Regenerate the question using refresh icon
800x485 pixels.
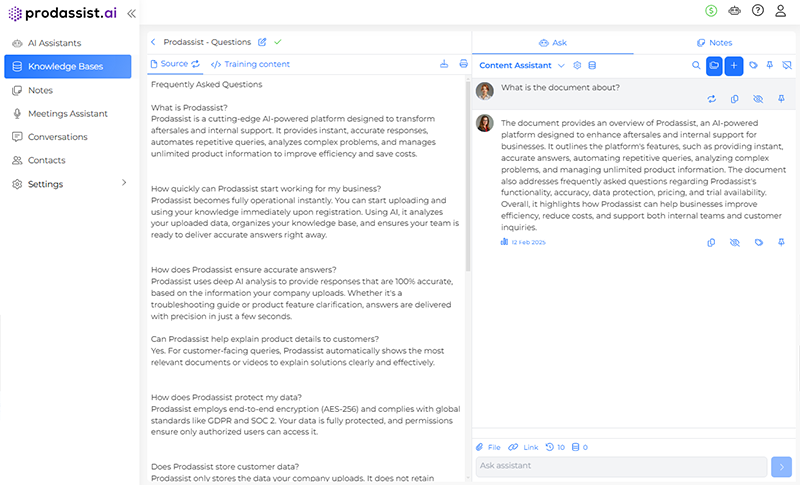tap(711, 99)
